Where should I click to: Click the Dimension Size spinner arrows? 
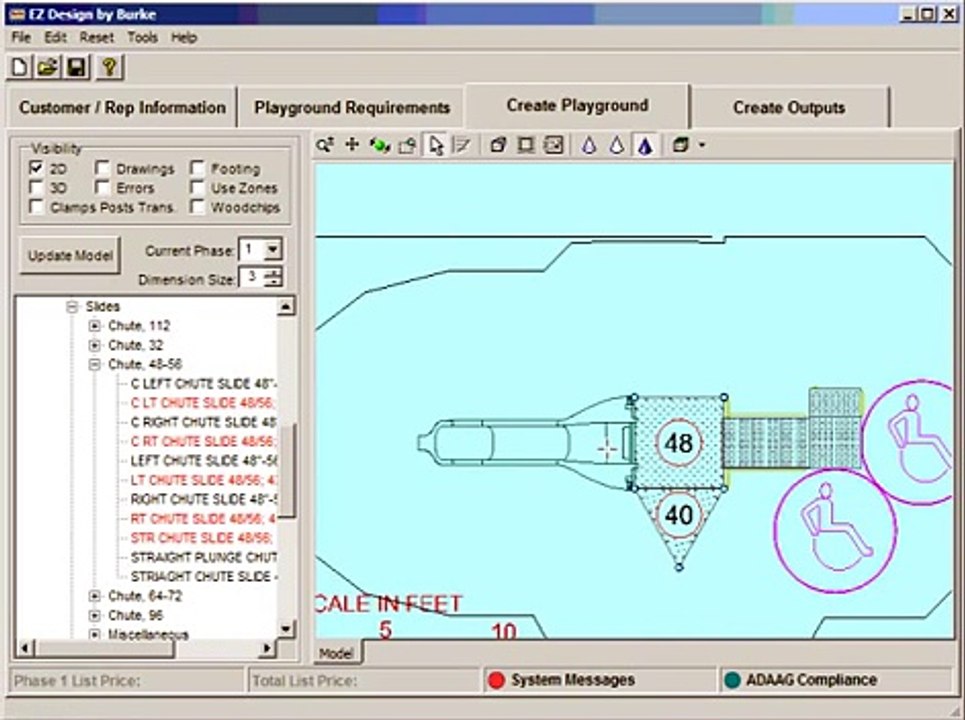pyautogui.click(x=273, y=277)
